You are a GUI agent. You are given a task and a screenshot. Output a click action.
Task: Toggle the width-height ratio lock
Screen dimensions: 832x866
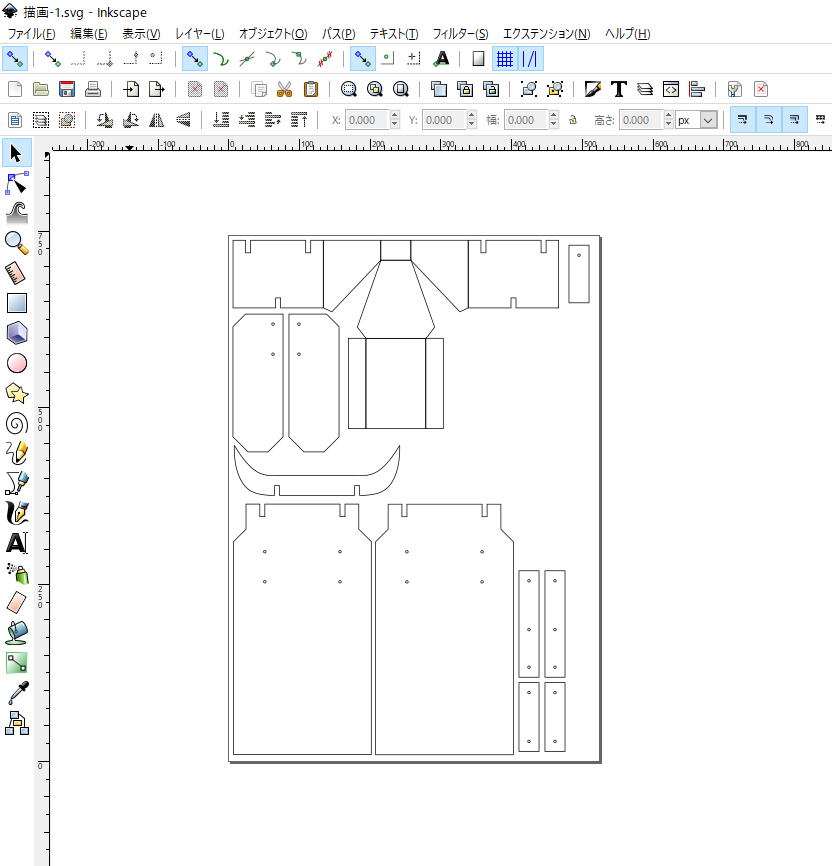573,120
